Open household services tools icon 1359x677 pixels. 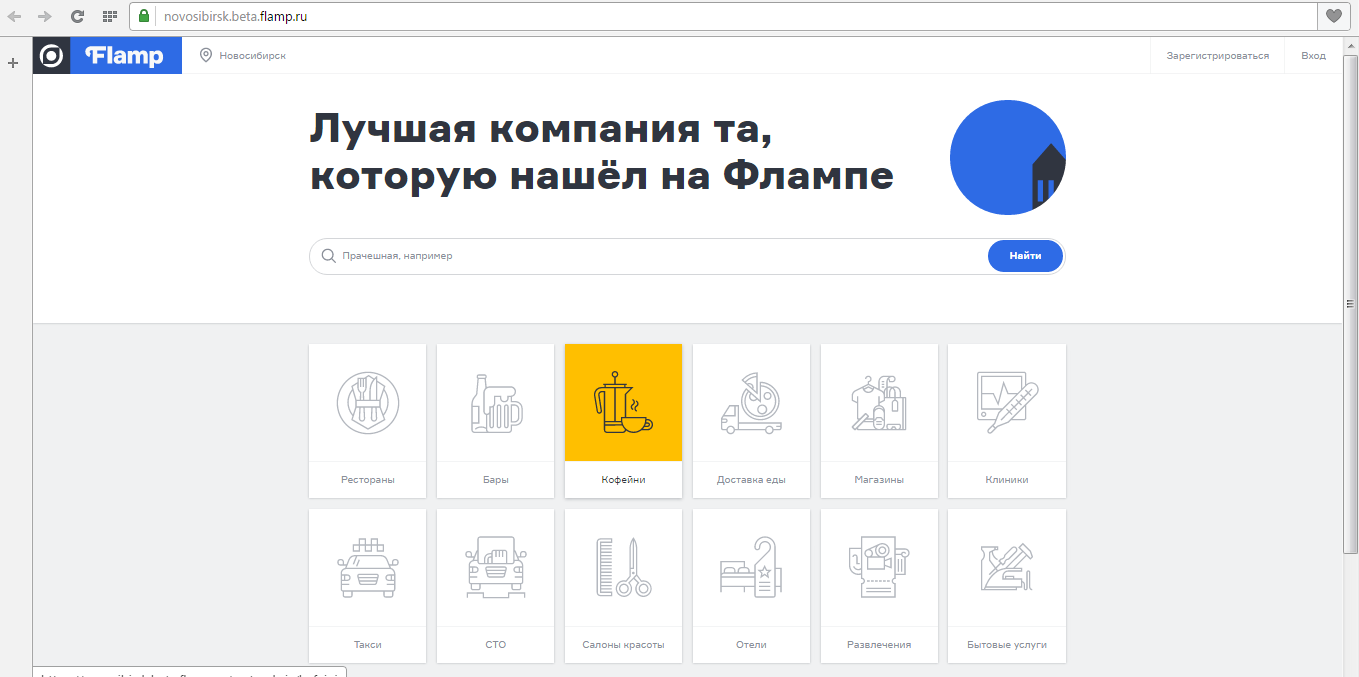coord(1007,568)
